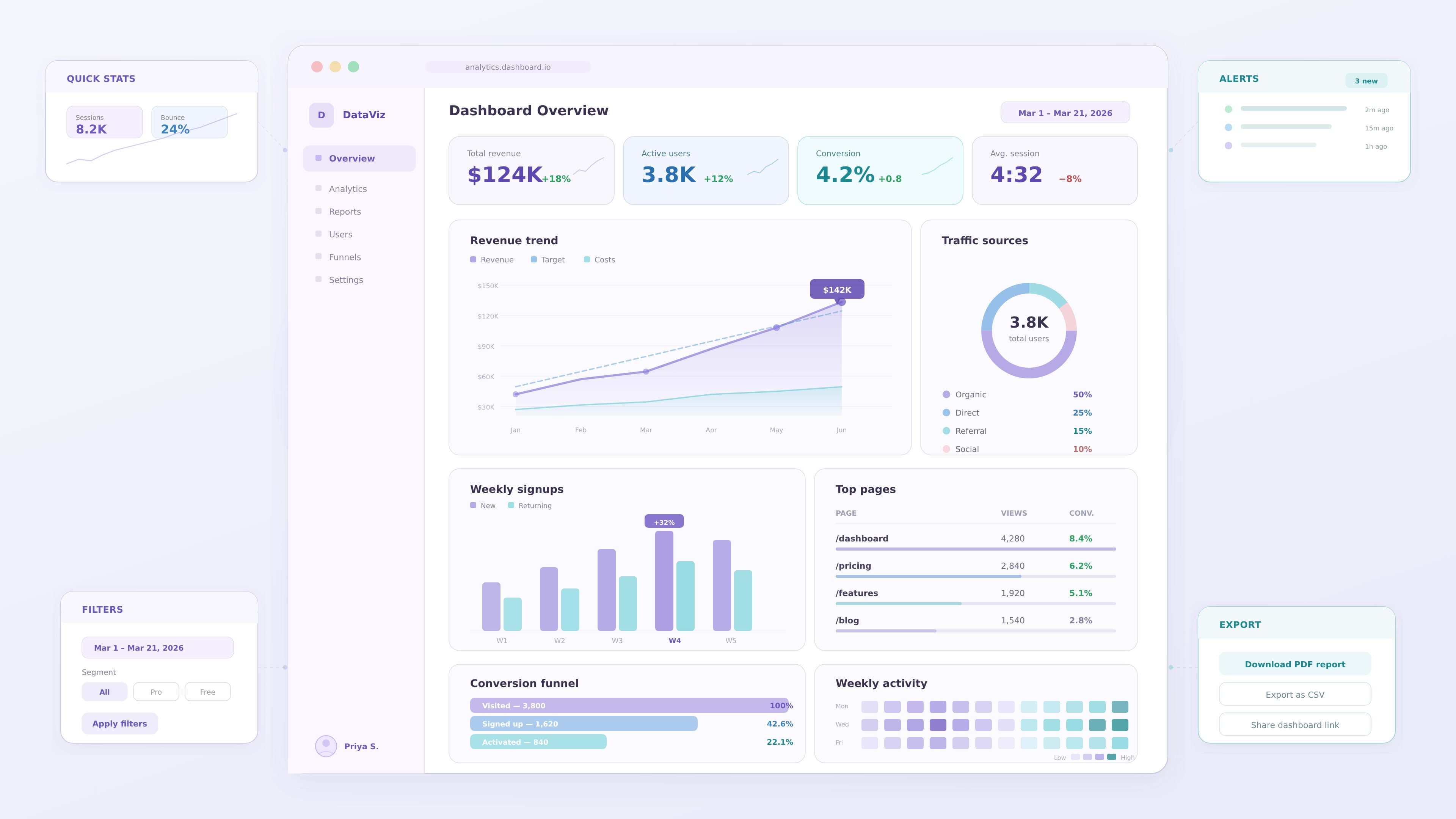The image size is (1456, 819).
Task: Click the Signed up funnel bar
Action: pos(584,723)
